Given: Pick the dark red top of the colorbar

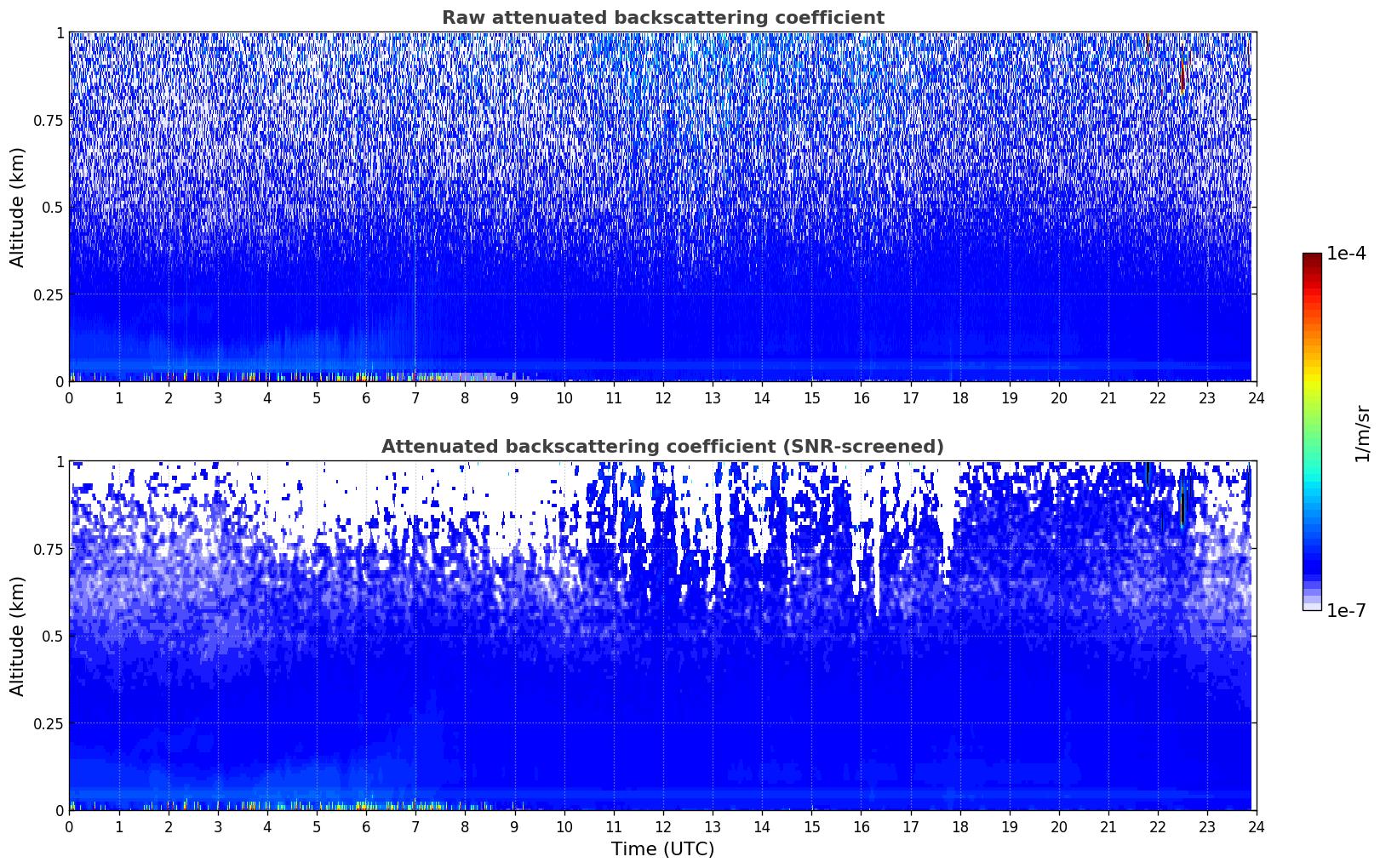Looking at the screenshot, I should pyautogui.click(x=1312, y=258).
